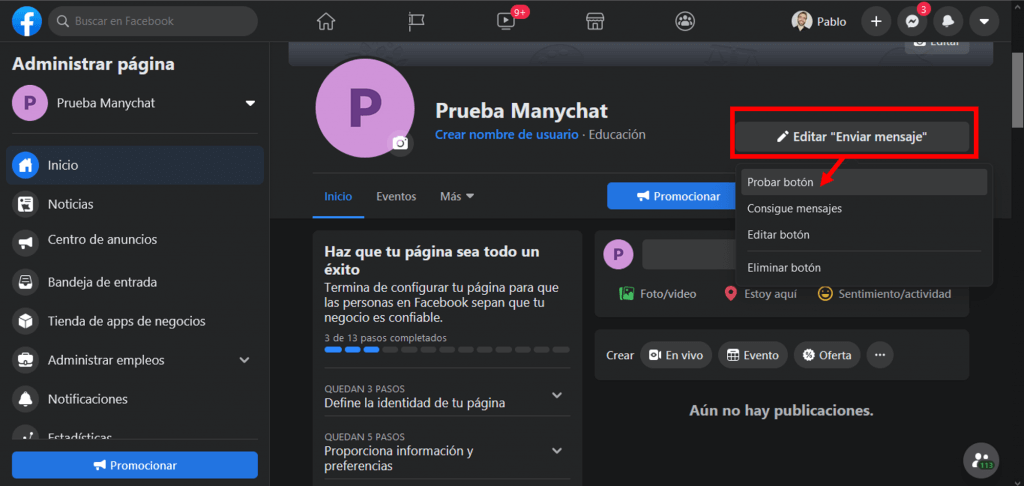Click the Facebook logo icon

(27, 21)
